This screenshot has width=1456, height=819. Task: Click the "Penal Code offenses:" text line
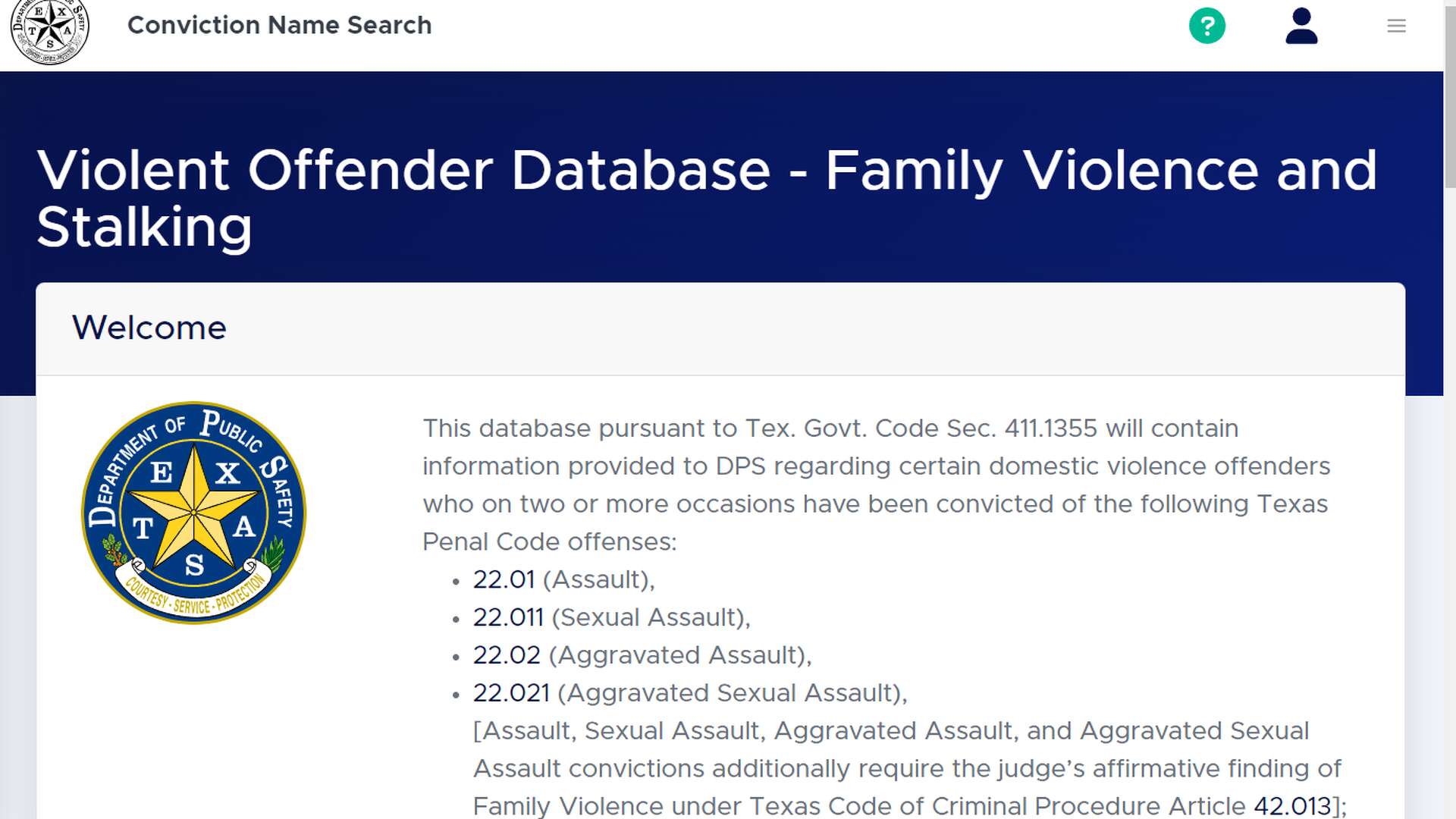click(x=549, y=541)
